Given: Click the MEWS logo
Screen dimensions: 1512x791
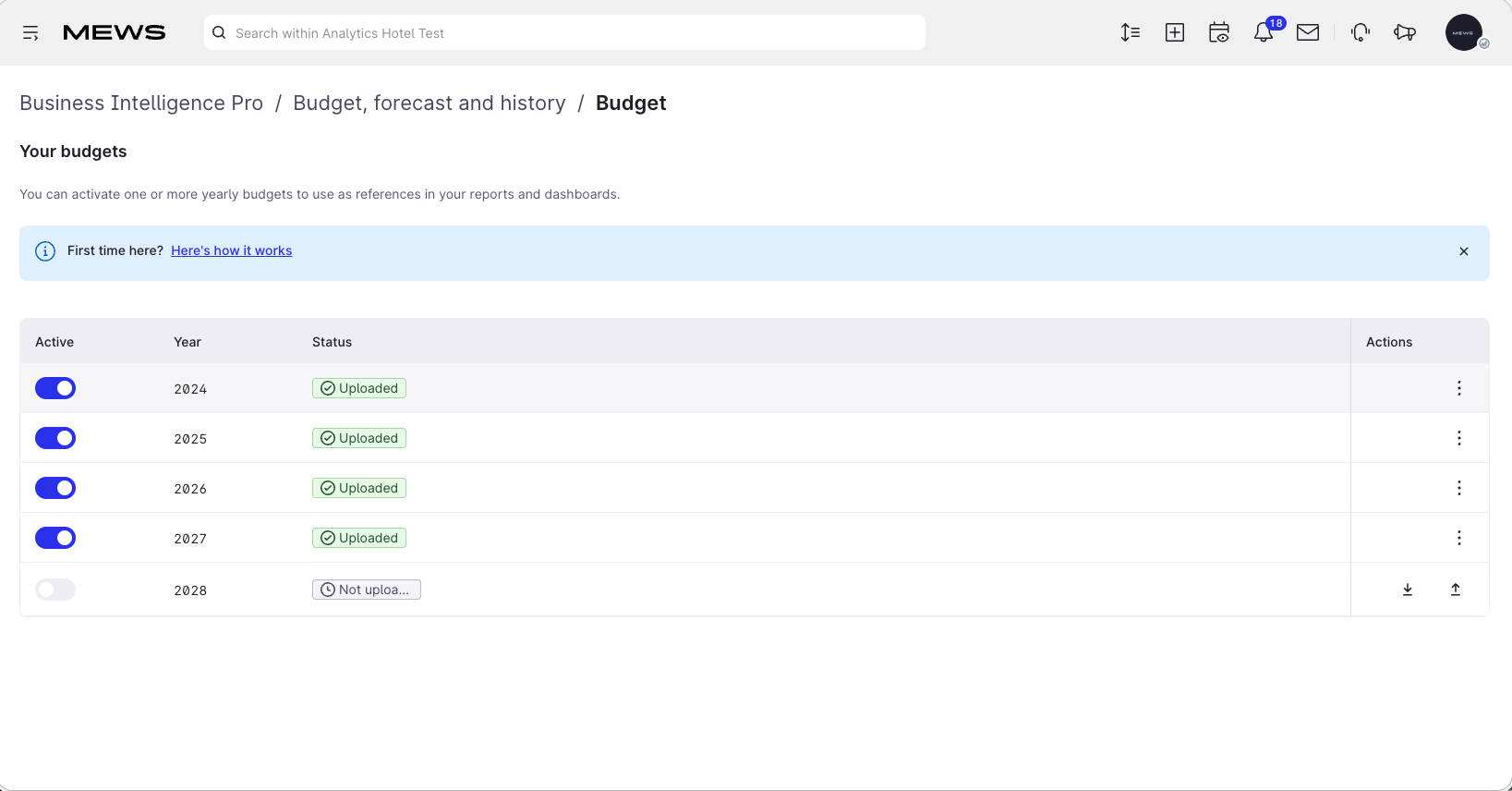Looking at the screenshot, I should click(x=115, y=33).
